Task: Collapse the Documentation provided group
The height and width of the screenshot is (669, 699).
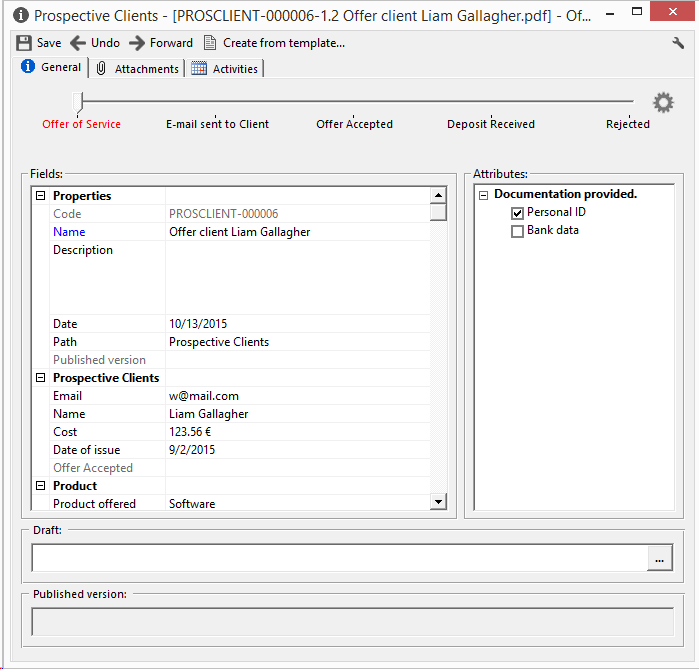Action: 483,195
